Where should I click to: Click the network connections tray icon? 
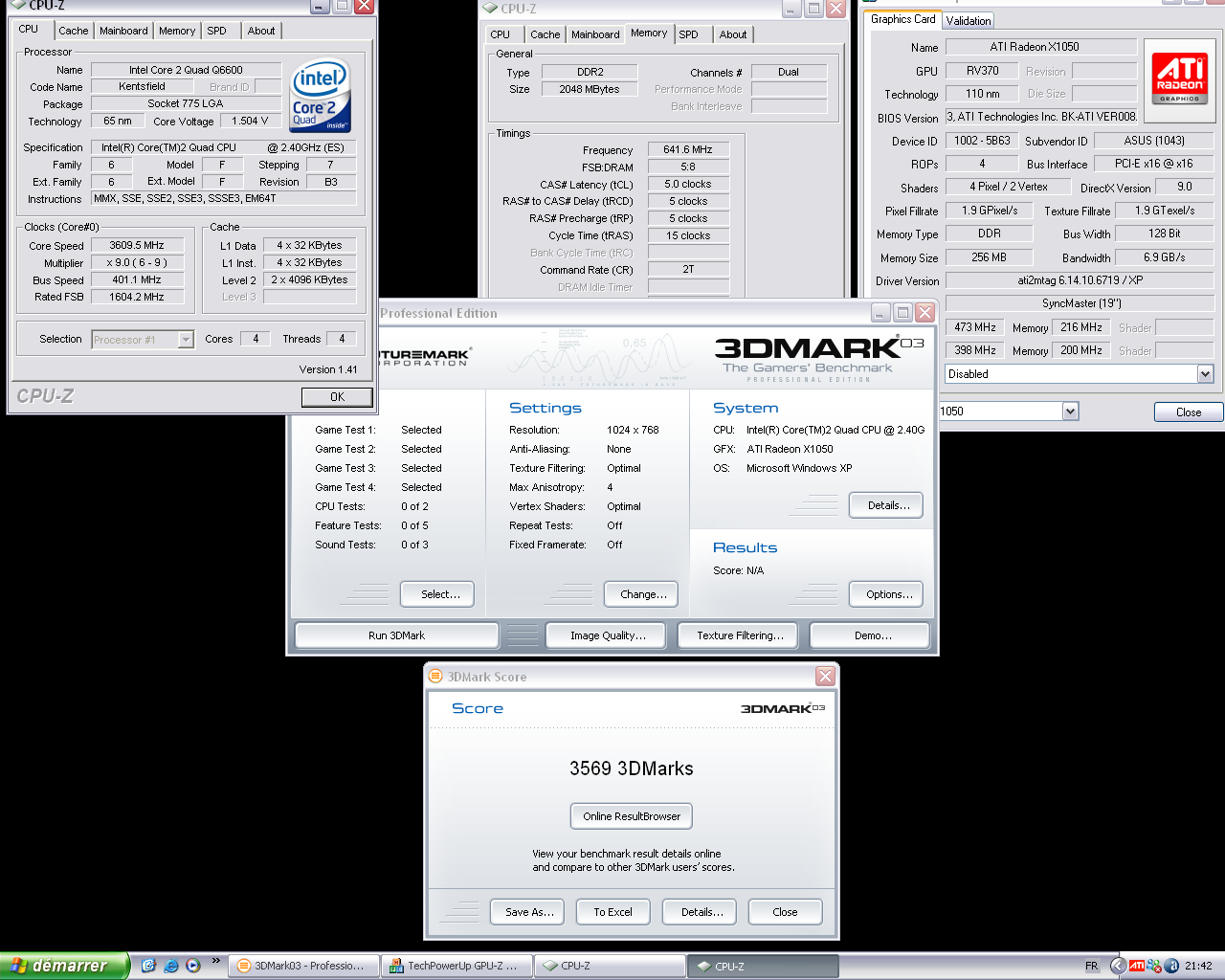tap(1153, 966)
